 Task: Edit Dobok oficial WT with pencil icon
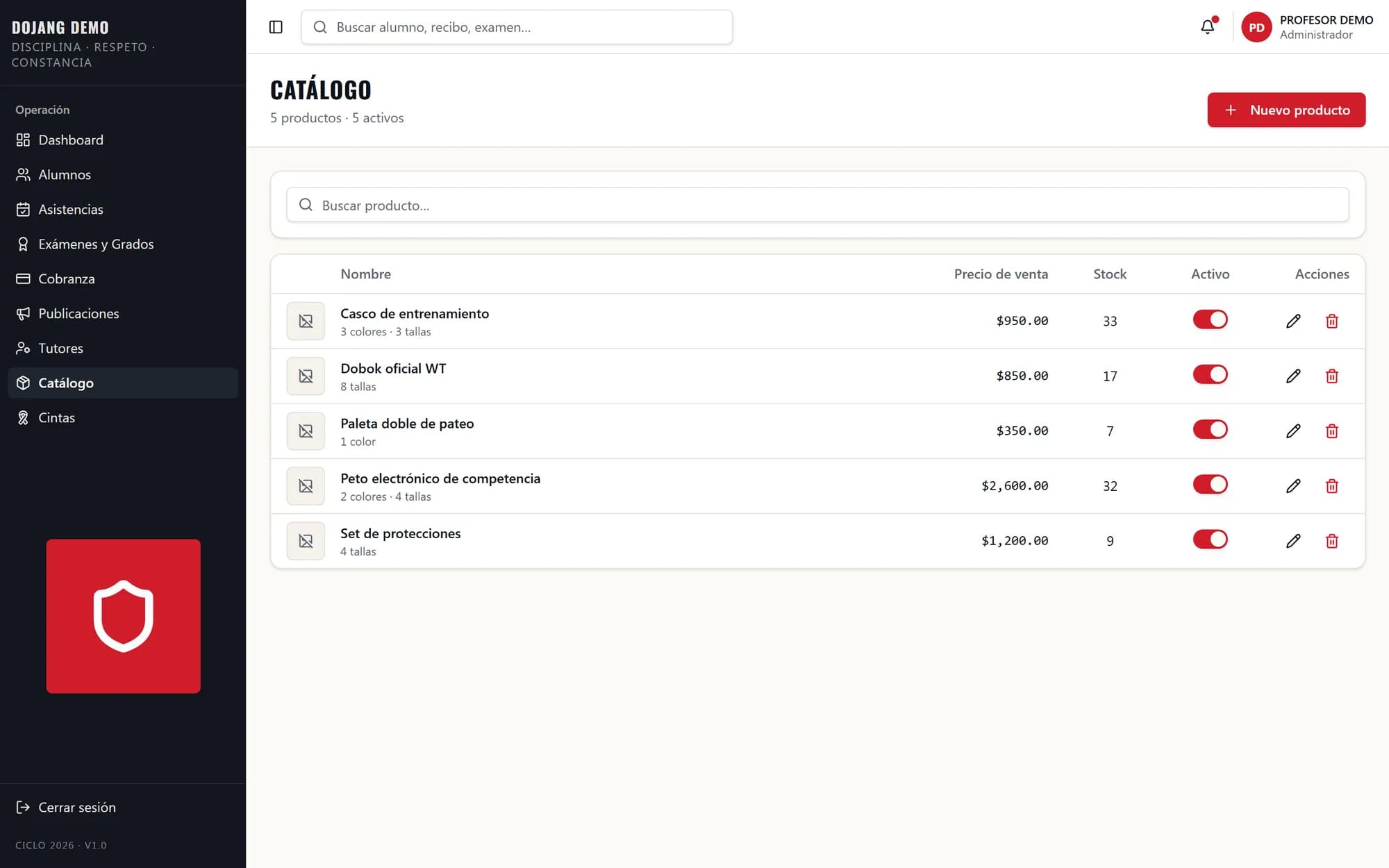point(1293,376)
